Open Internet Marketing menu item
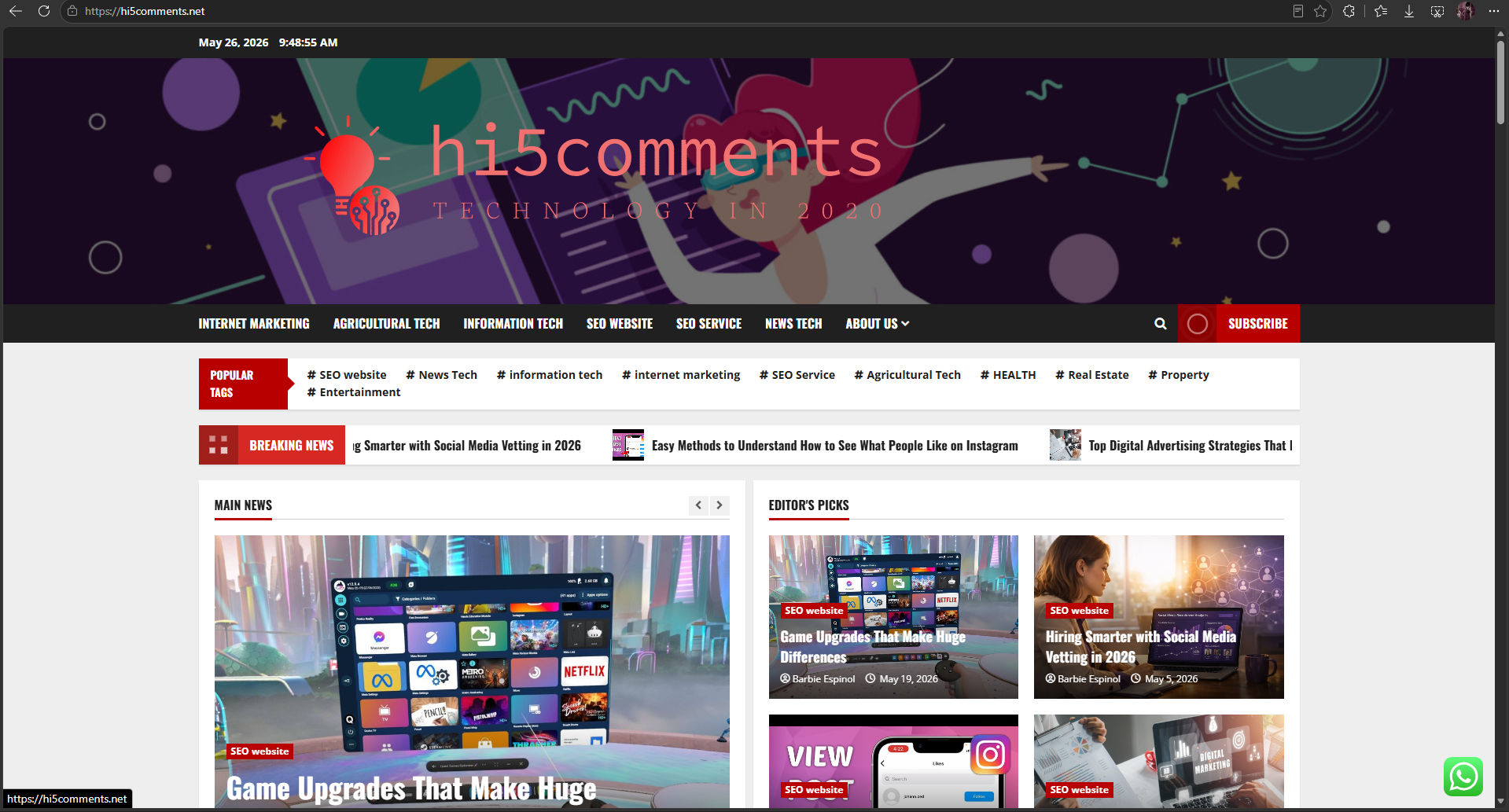This screenshot has height=812, width=1509. (x=254, y=324)
